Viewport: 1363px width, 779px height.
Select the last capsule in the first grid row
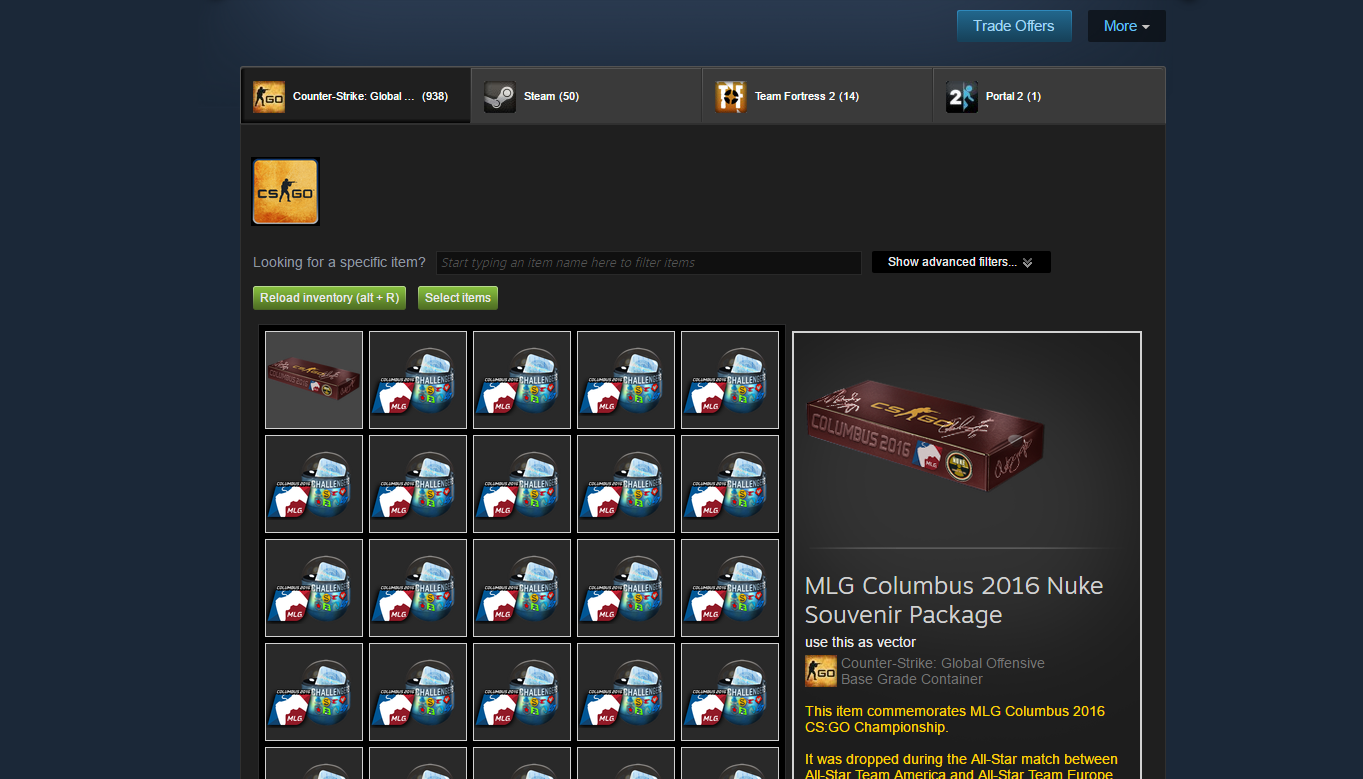click(730, 380)
